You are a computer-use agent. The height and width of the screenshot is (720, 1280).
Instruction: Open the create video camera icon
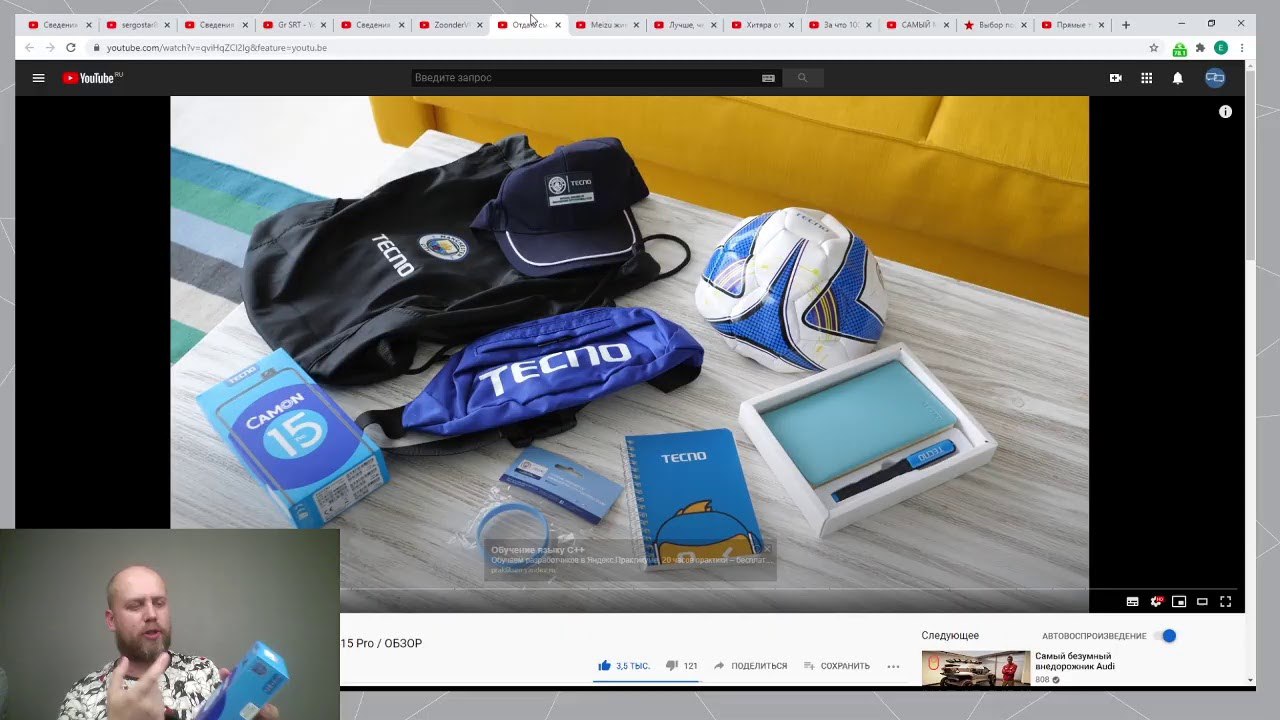(x=1116, y=78)
